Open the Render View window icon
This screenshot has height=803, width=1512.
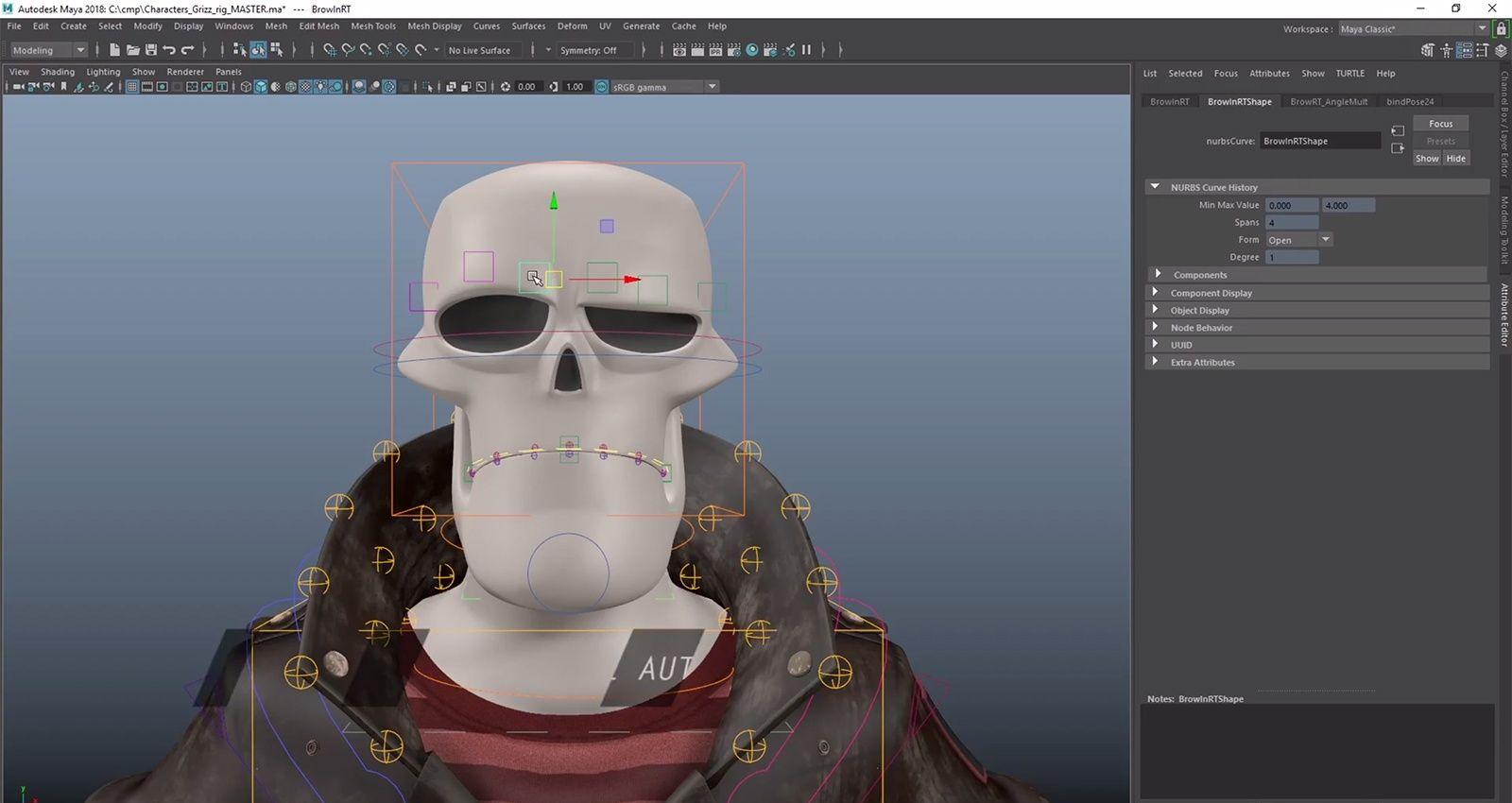679,50
